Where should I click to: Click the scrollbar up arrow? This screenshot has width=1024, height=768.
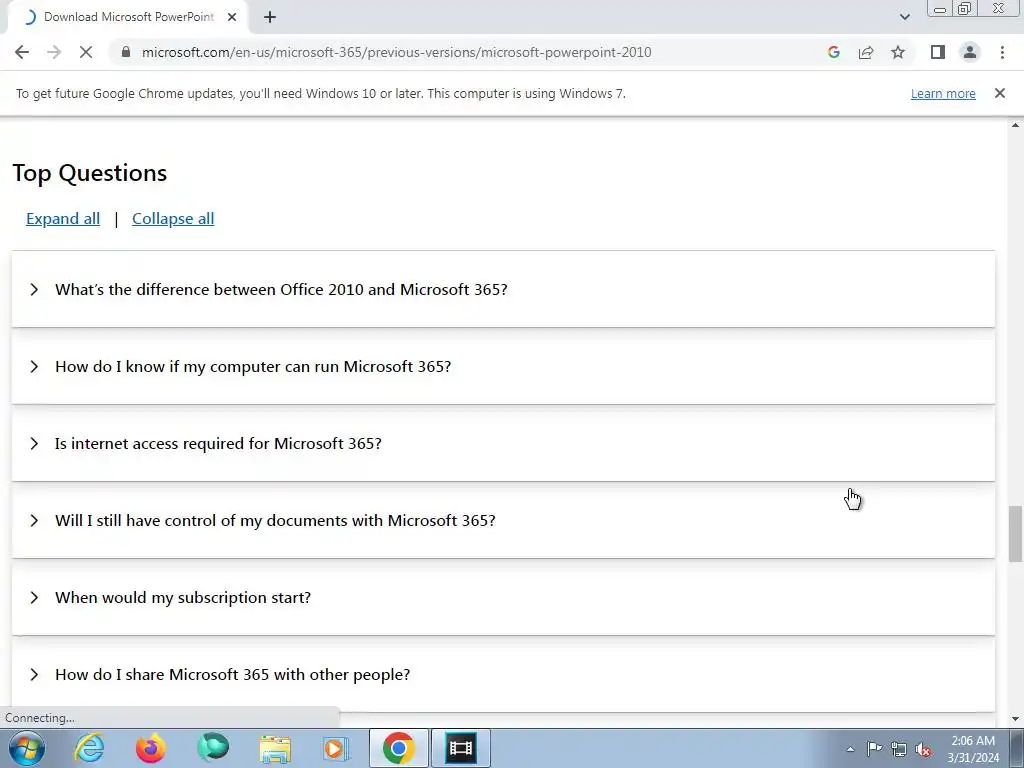click(x=1015, y=125)
